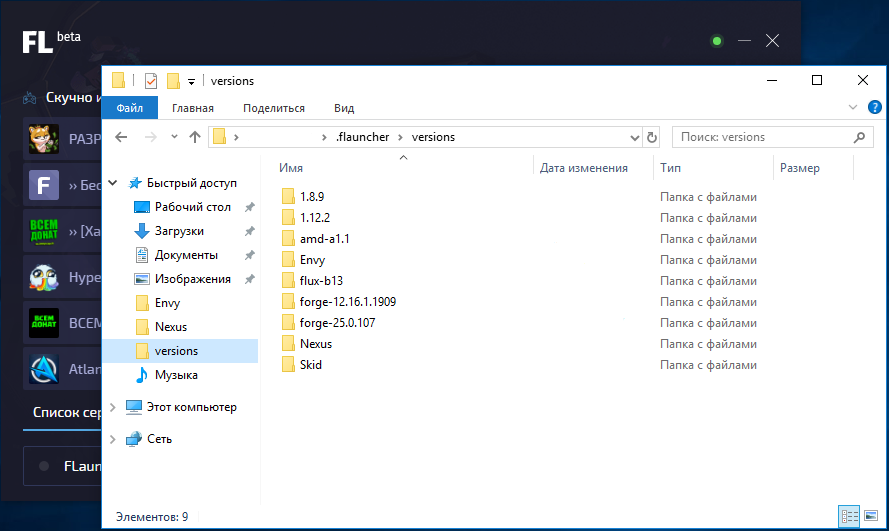Viewport: 889px width, 531px height.
Task: Open the Customize Quick Access Toolbar arrow
Action: tap(192, 82)
